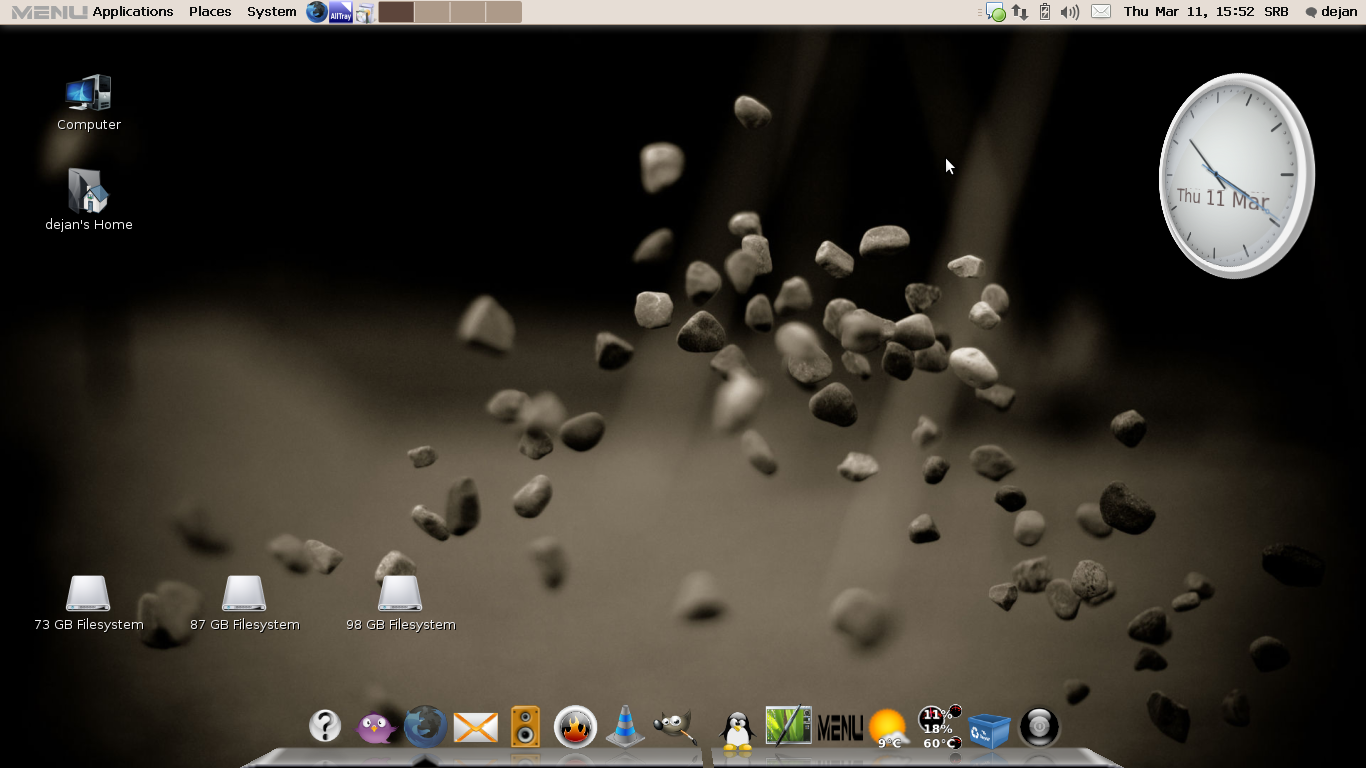Open the System menu

pos(272,12)
